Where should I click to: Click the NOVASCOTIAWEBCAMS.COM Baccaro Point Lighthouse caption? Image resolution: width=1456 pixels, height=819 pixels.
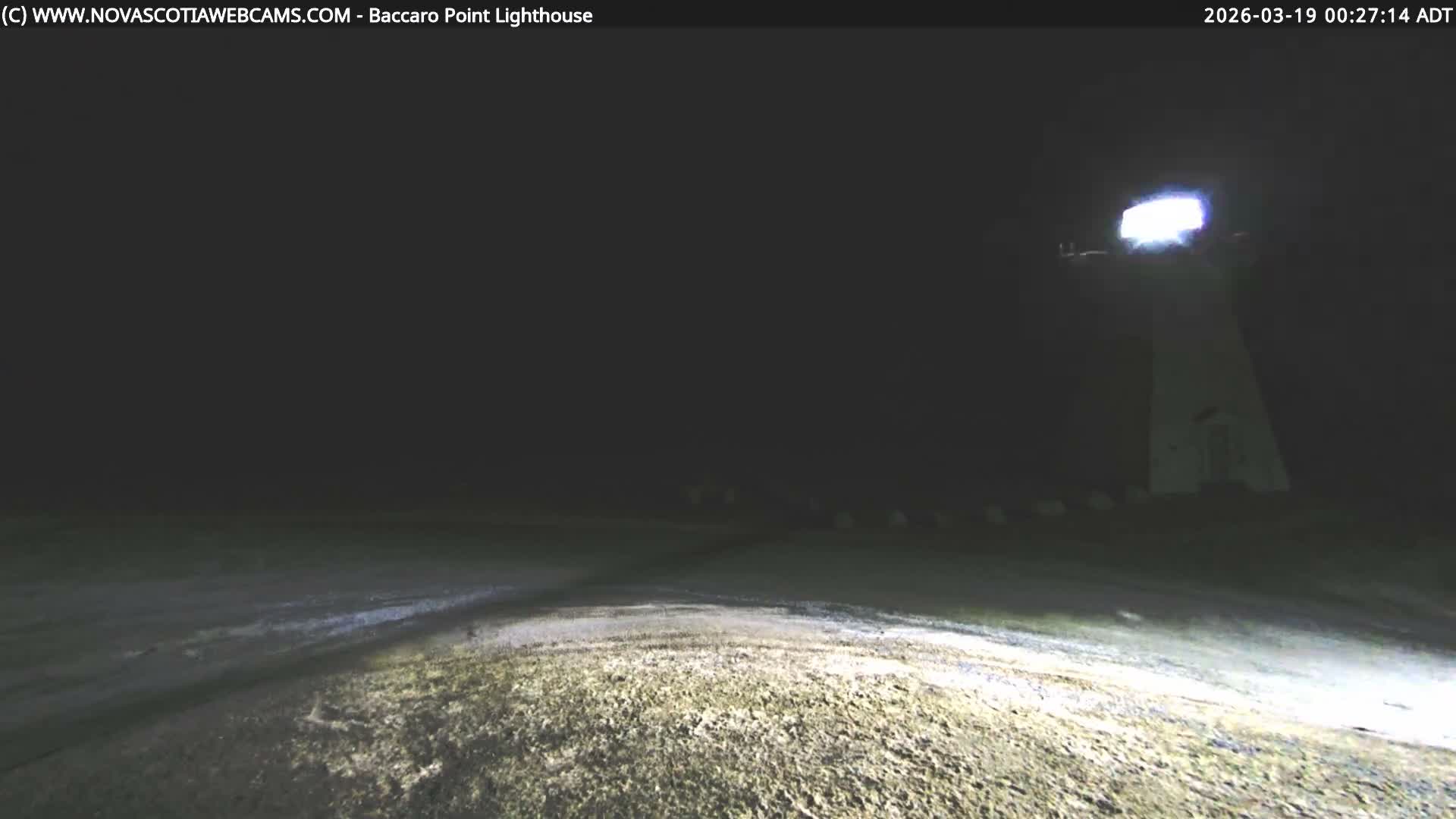pyautogui.click(x=297, y=15)
